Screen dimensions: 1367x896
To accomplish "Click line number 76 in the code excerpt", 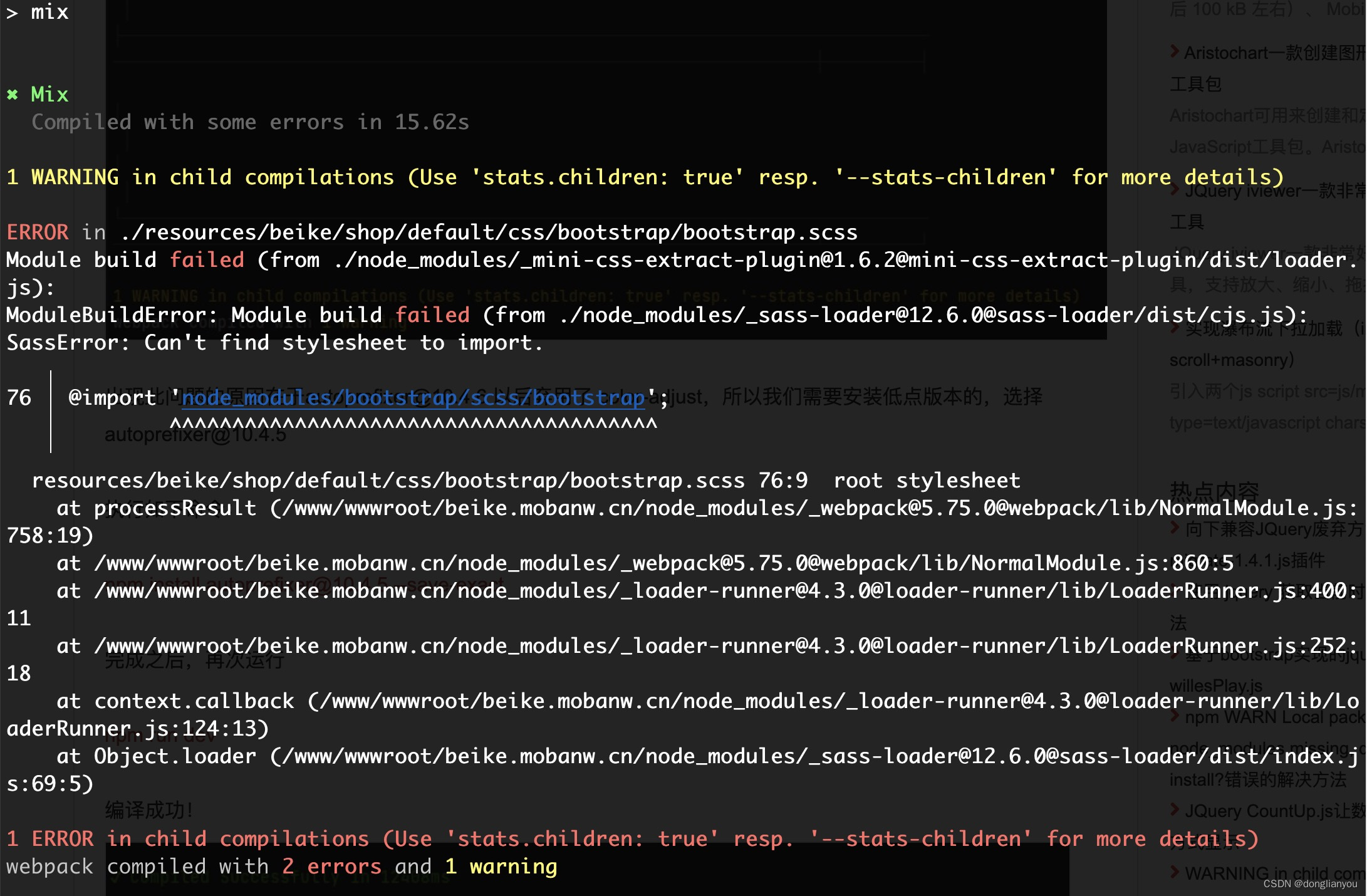I will click(19, 398).
